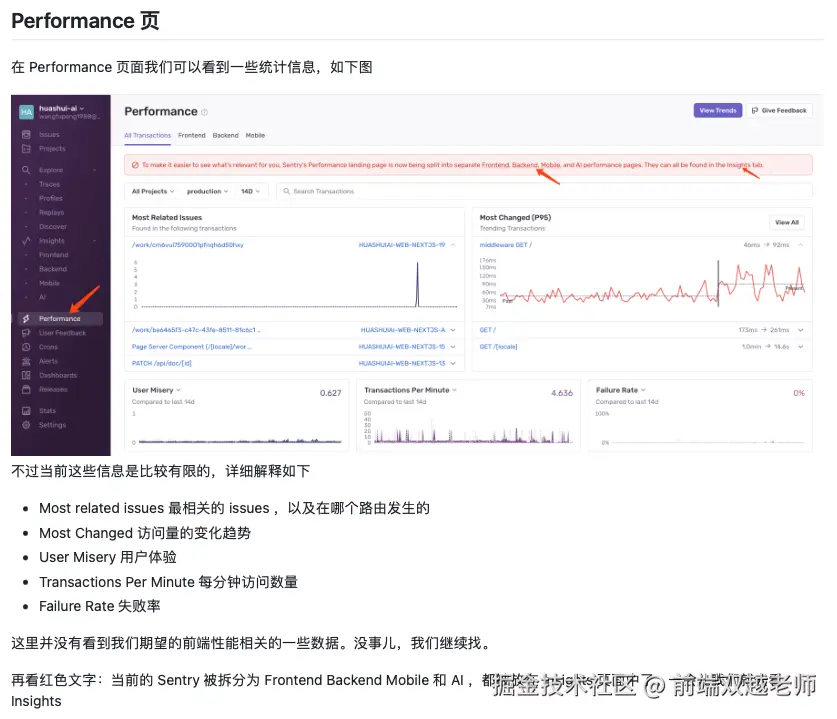Click the Settings gear icon
This screenshot has height=719, width=837.
tap(26, 425)
